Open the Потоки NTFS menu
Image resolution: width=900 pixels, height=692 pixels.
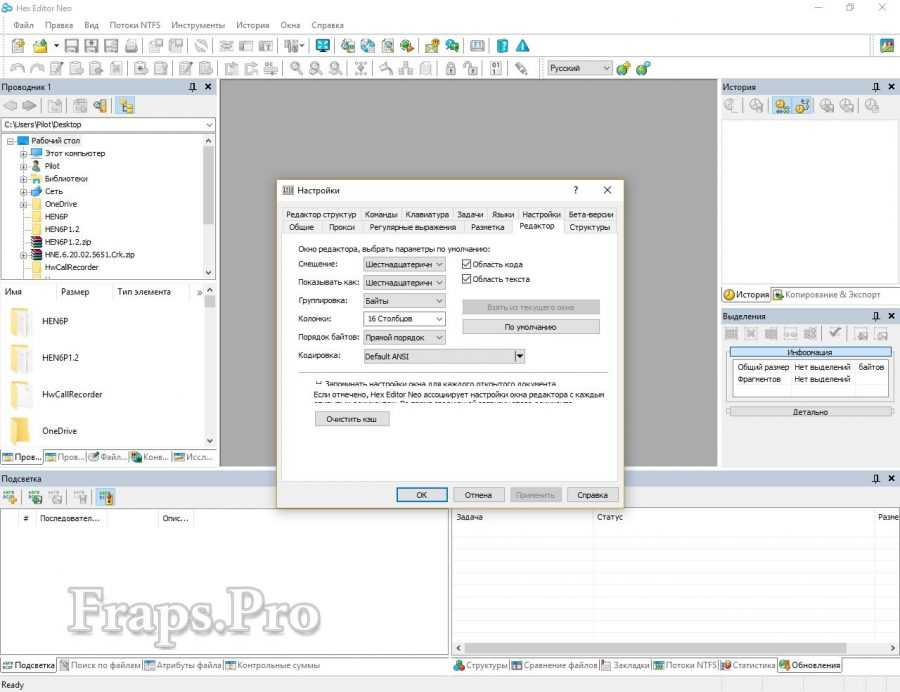click(135, 25)
